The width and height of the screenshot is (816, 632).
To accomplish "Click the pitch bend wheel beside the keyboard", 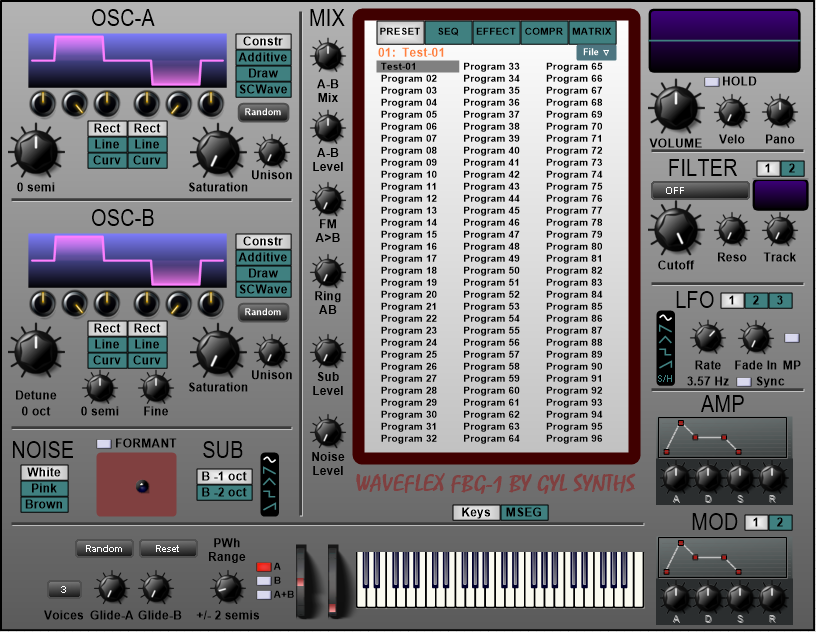I will click(302, 578).
